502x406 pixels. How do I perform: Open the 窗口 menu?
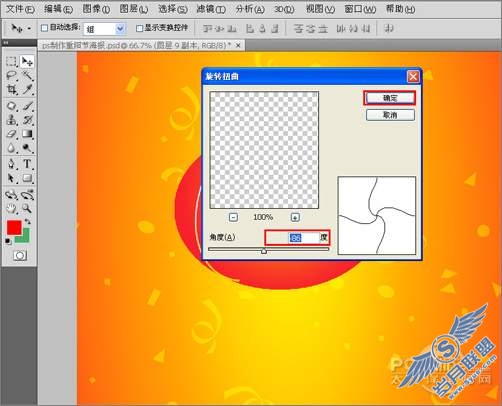(360, 9)
